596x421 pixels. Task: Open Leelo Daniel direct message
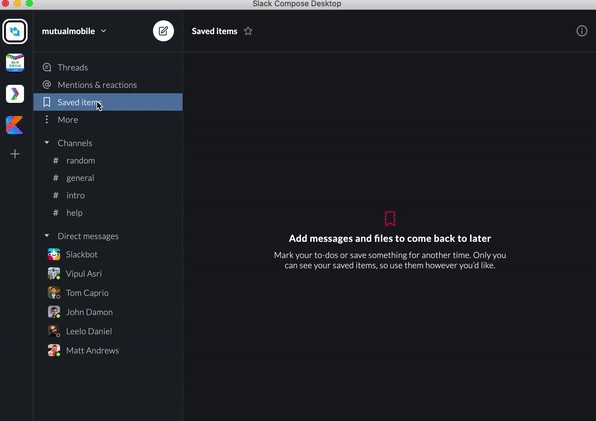click(x=108, y=331)
